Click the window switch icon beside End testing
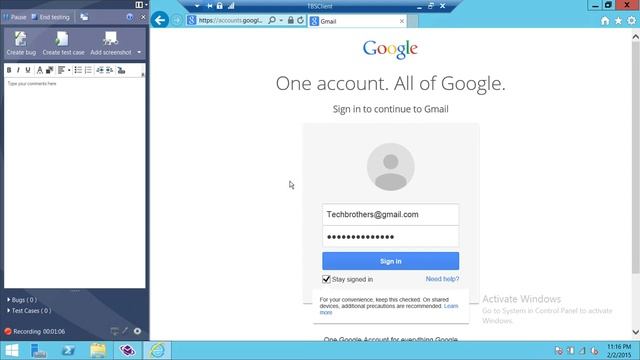Image resolution: width=640 pixels, height=360 pixels. pos(84,17)
